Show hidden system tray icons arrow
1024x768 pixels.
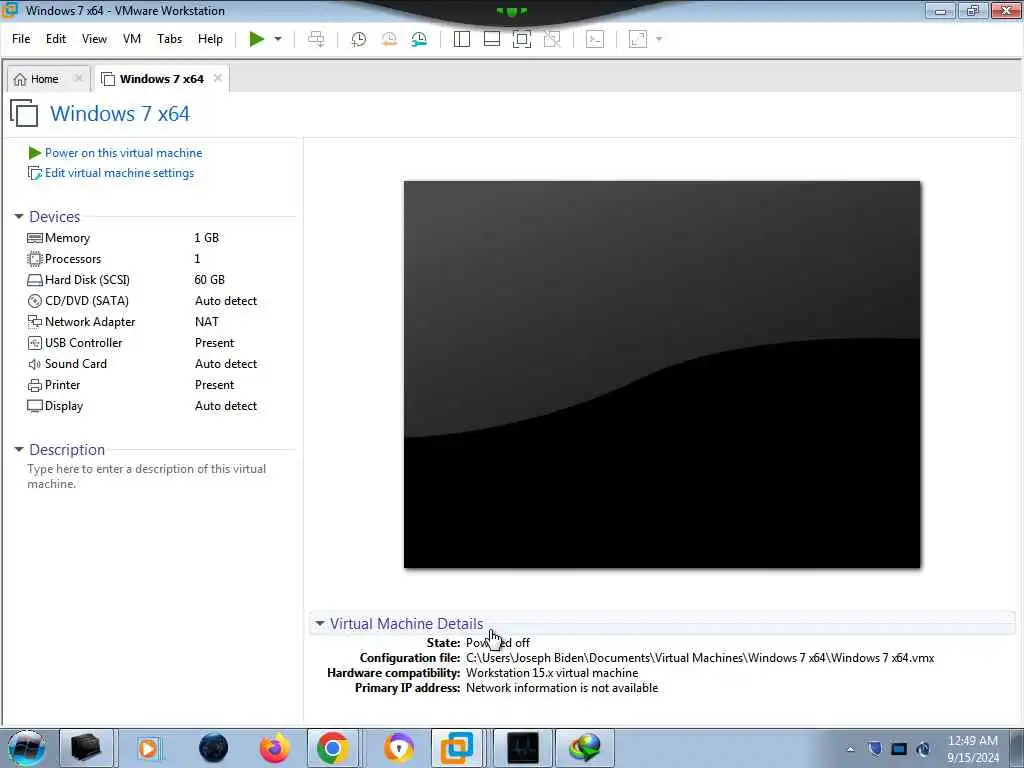[x=850, y=749]
